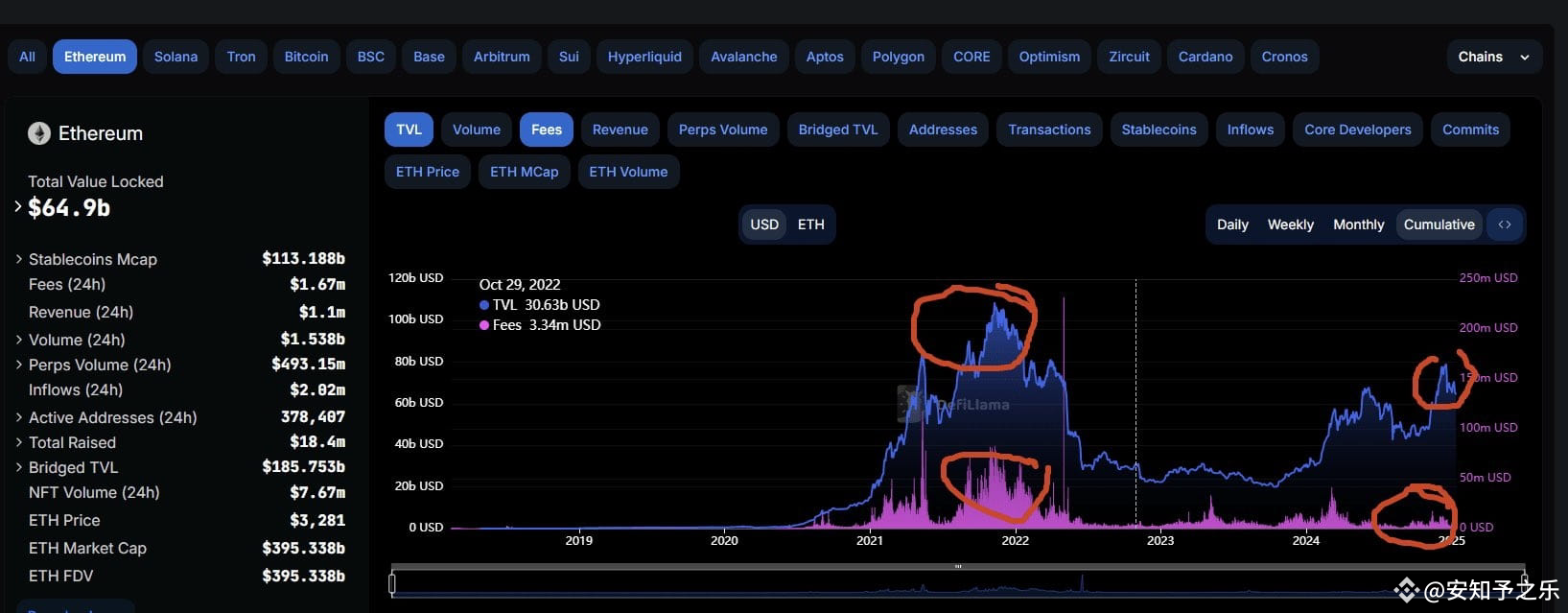Click the ETH Price $3,281 value
This screenshot has height=613, width=1568.
(317, 520)
